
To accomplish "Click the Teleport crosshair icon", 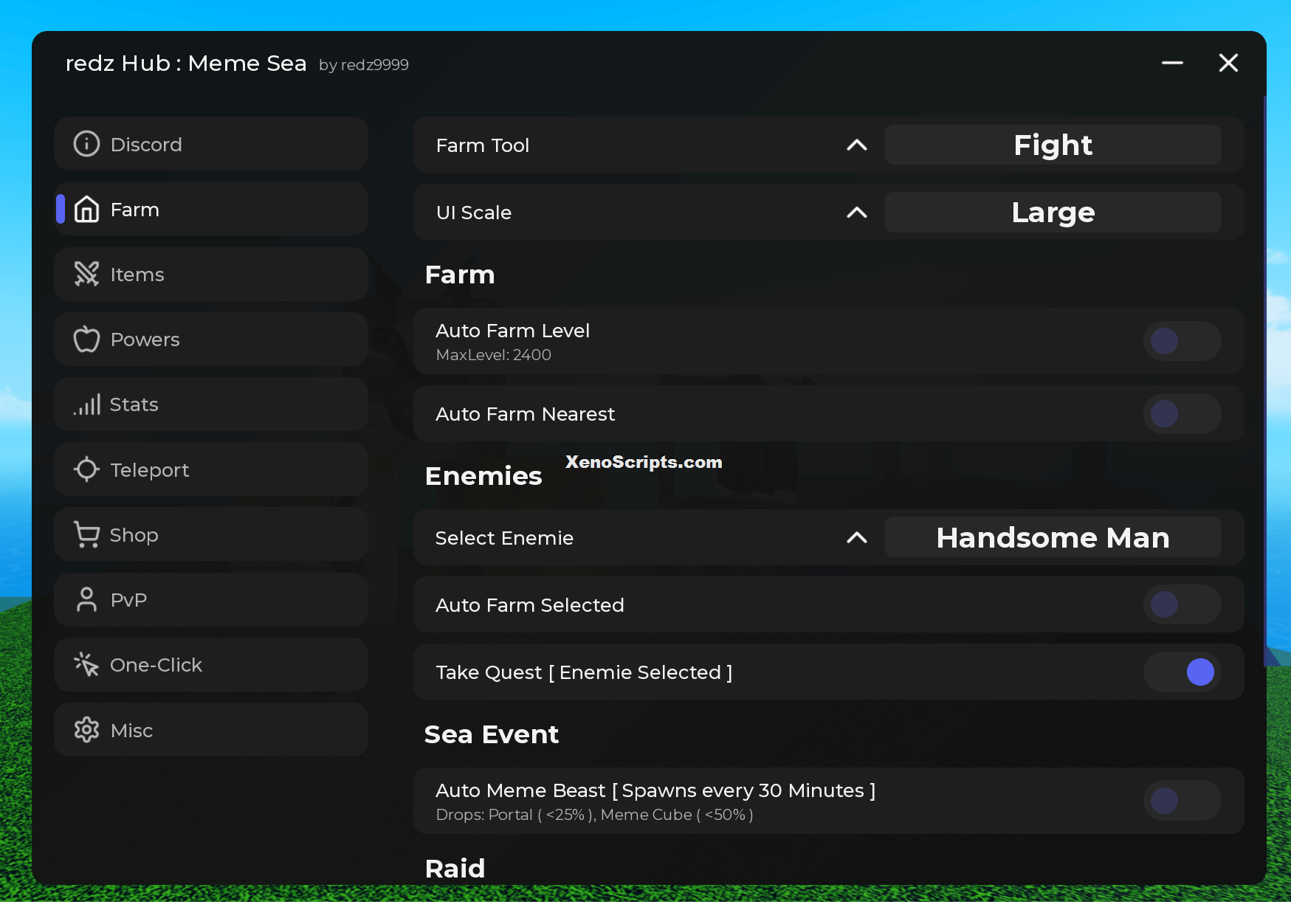I will point(86,469).
